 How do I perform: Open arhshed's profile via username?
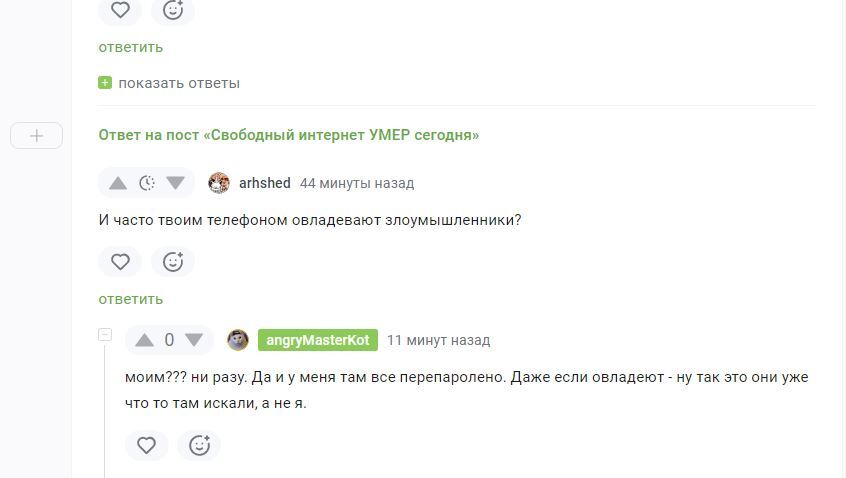click(264, 183)
